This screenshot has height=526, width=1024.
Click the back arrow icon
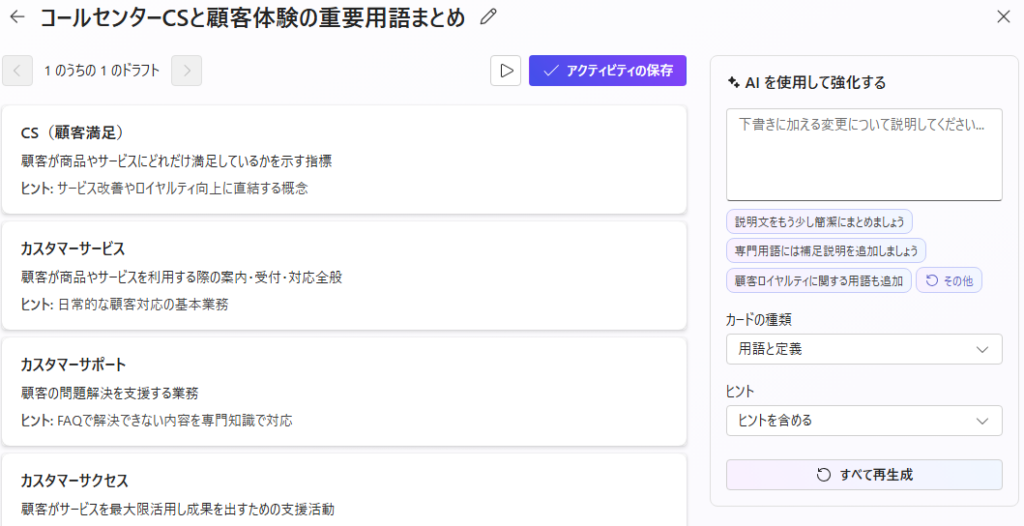pyautogui.click(x=17, y=17)
